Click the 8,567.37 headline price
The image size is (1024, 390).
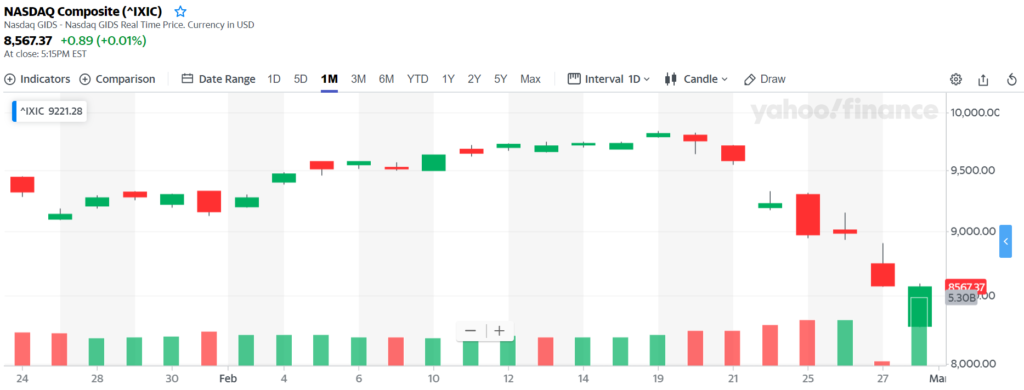pyautogui.click(x=28, y=41)
